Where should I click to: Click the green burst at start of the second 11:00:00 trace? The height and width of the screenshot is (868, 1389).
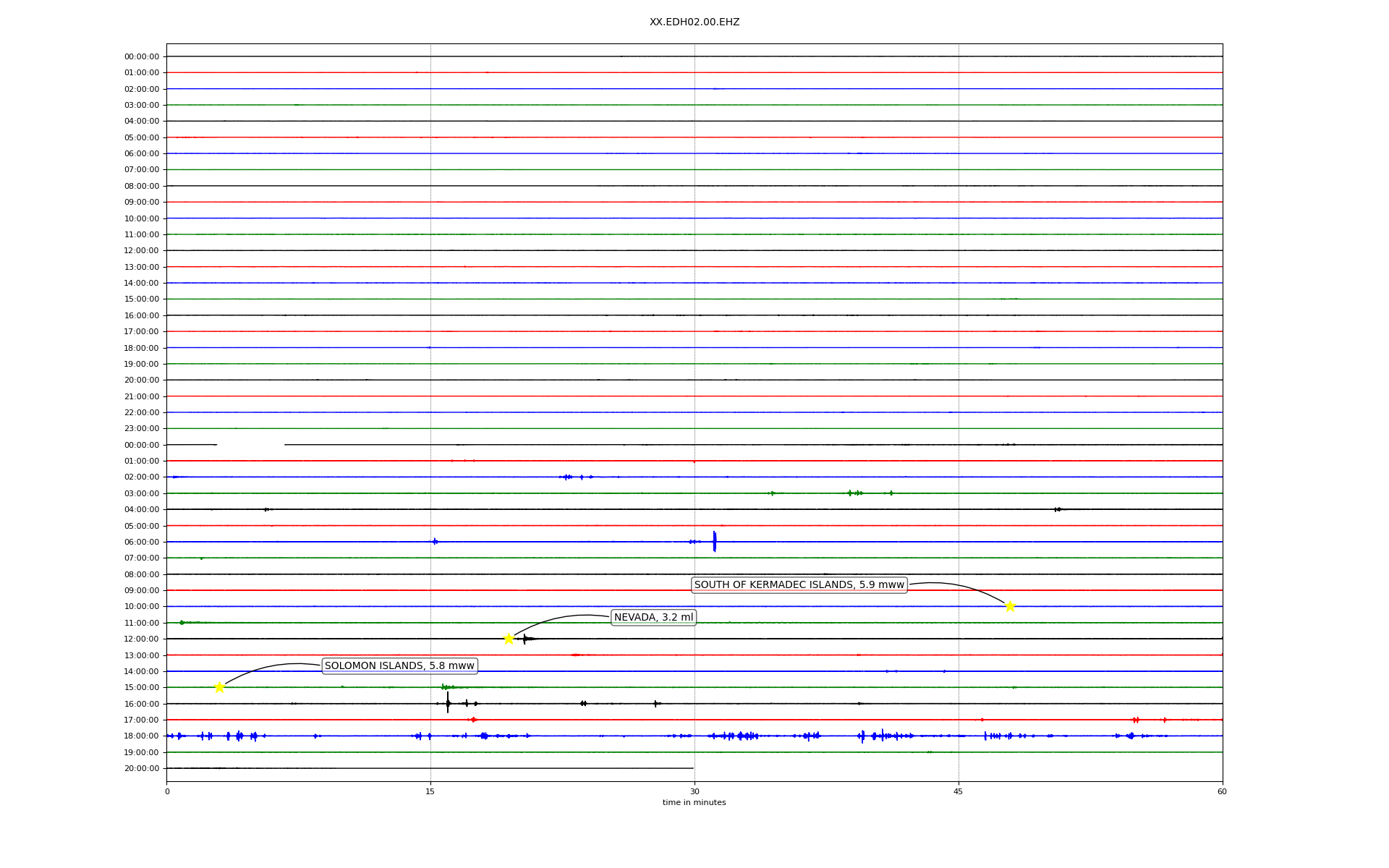point(182,622)
